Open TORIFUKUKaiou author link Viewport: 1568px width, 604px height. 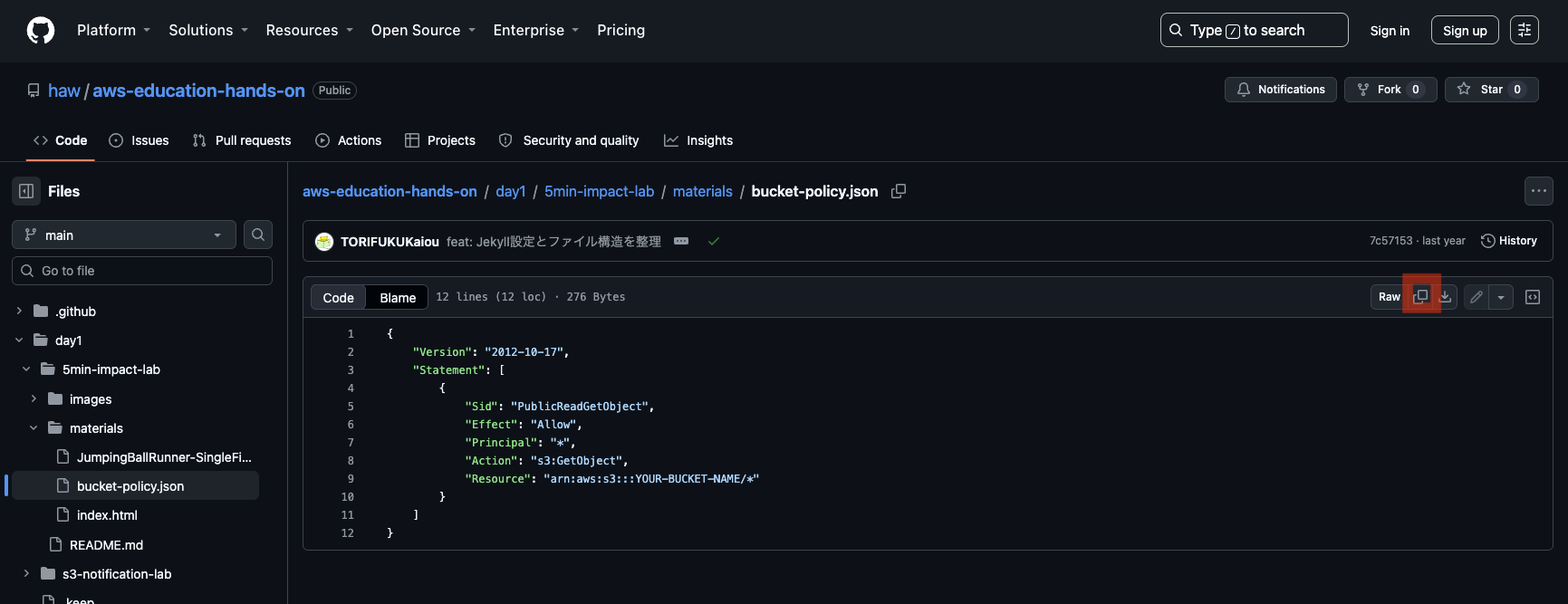pyautogui.click(x=390, y=242)
